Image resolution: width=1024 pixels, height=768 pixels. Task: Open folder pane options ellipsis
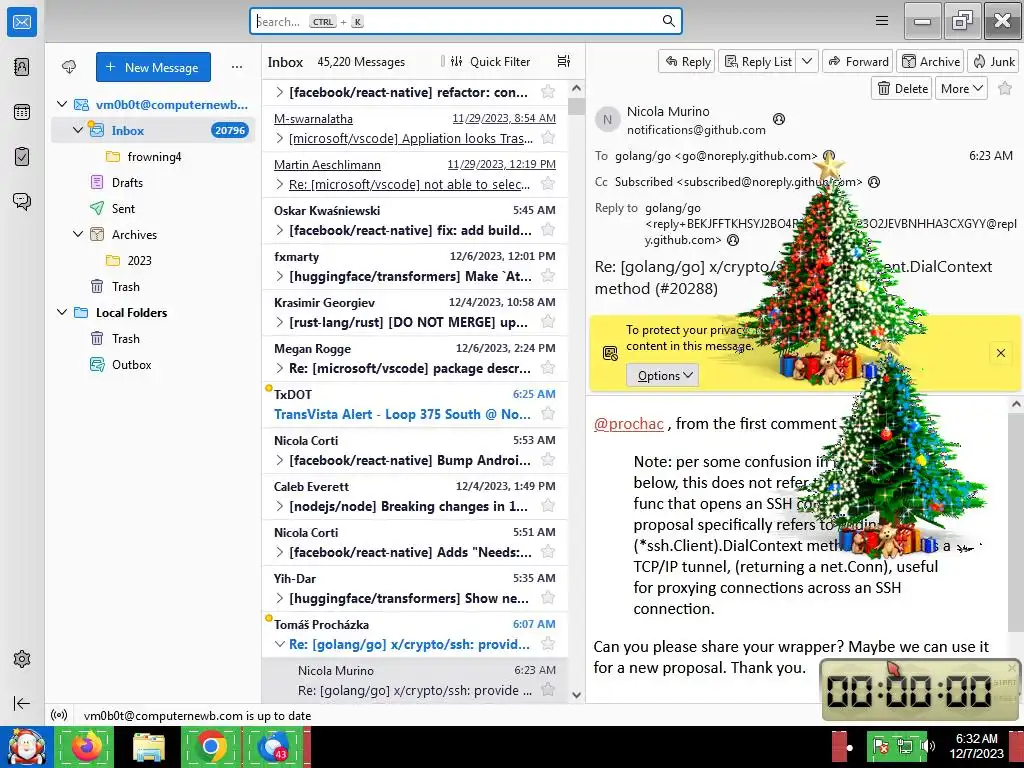236,67
